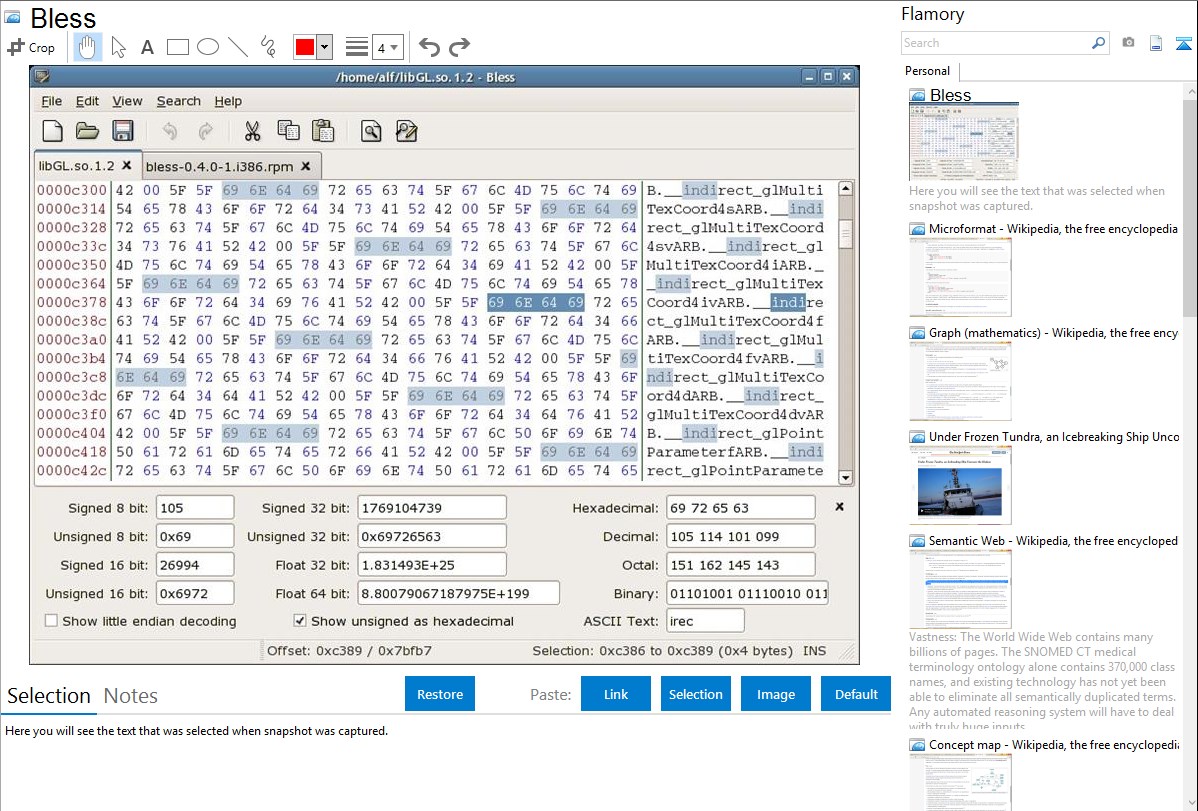Click the undo arrow

click(x=429, y=47)
